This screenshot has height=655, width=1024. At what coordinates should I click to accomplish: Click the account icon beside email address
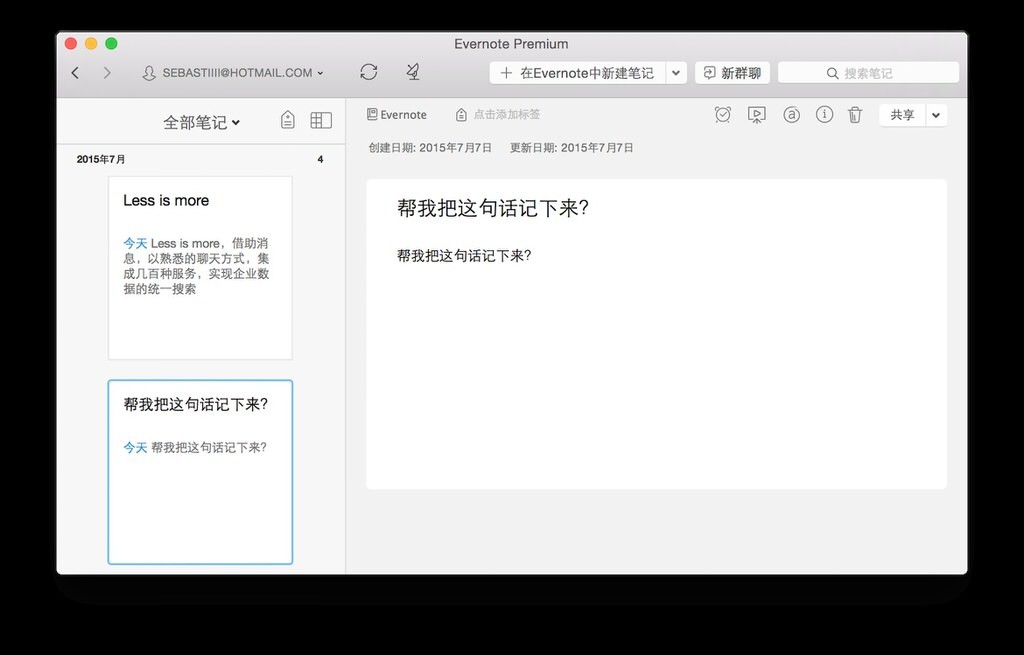coord(149,72)
